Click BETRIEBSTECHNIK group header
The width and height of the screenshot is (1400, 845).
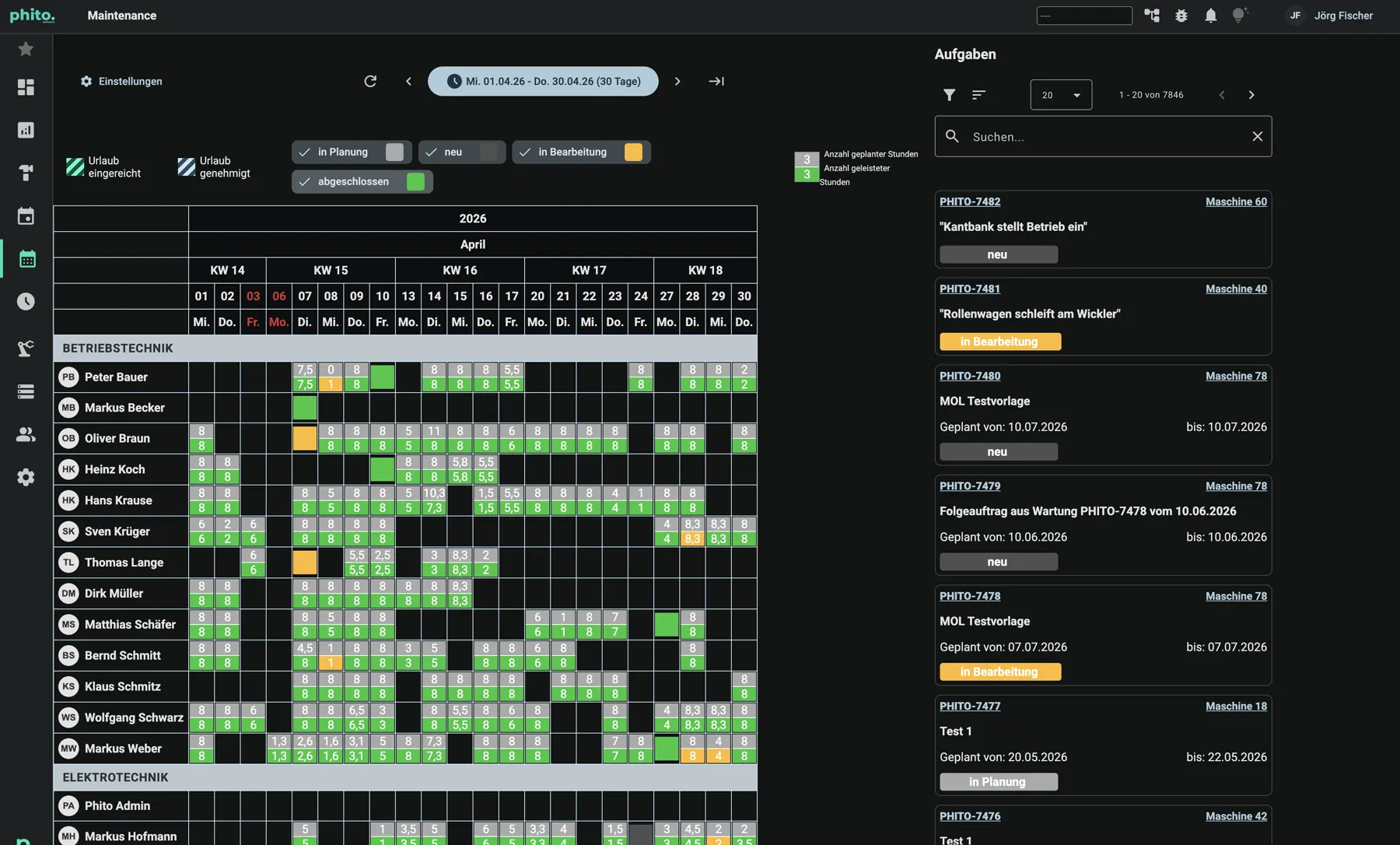[x=405, y=348]
